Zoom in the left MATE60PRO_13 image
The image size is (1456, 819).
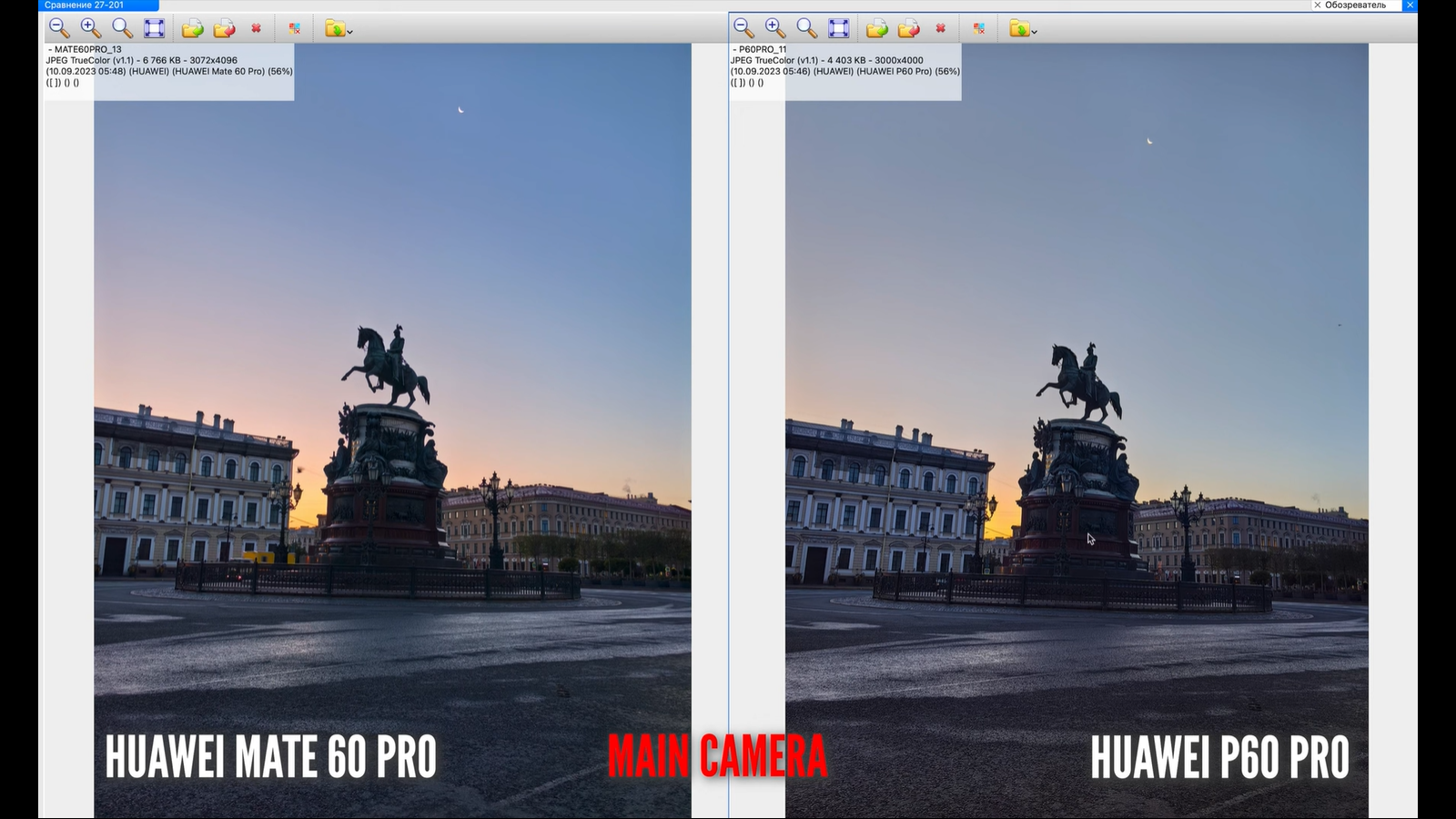pos(91,28)
